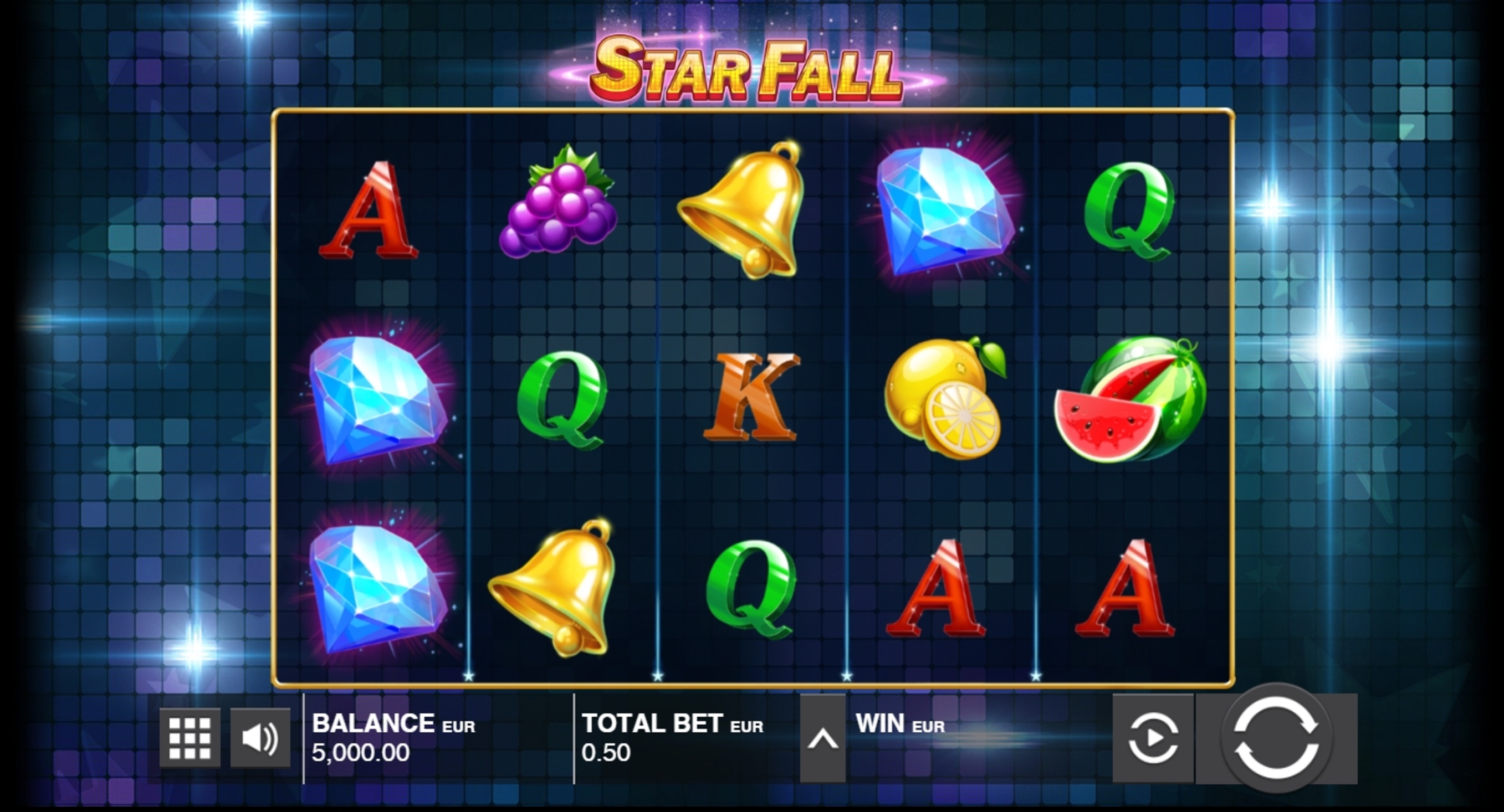Select the diamond in the top row
Screen dimensions: 1504x812
coord(945,210)
